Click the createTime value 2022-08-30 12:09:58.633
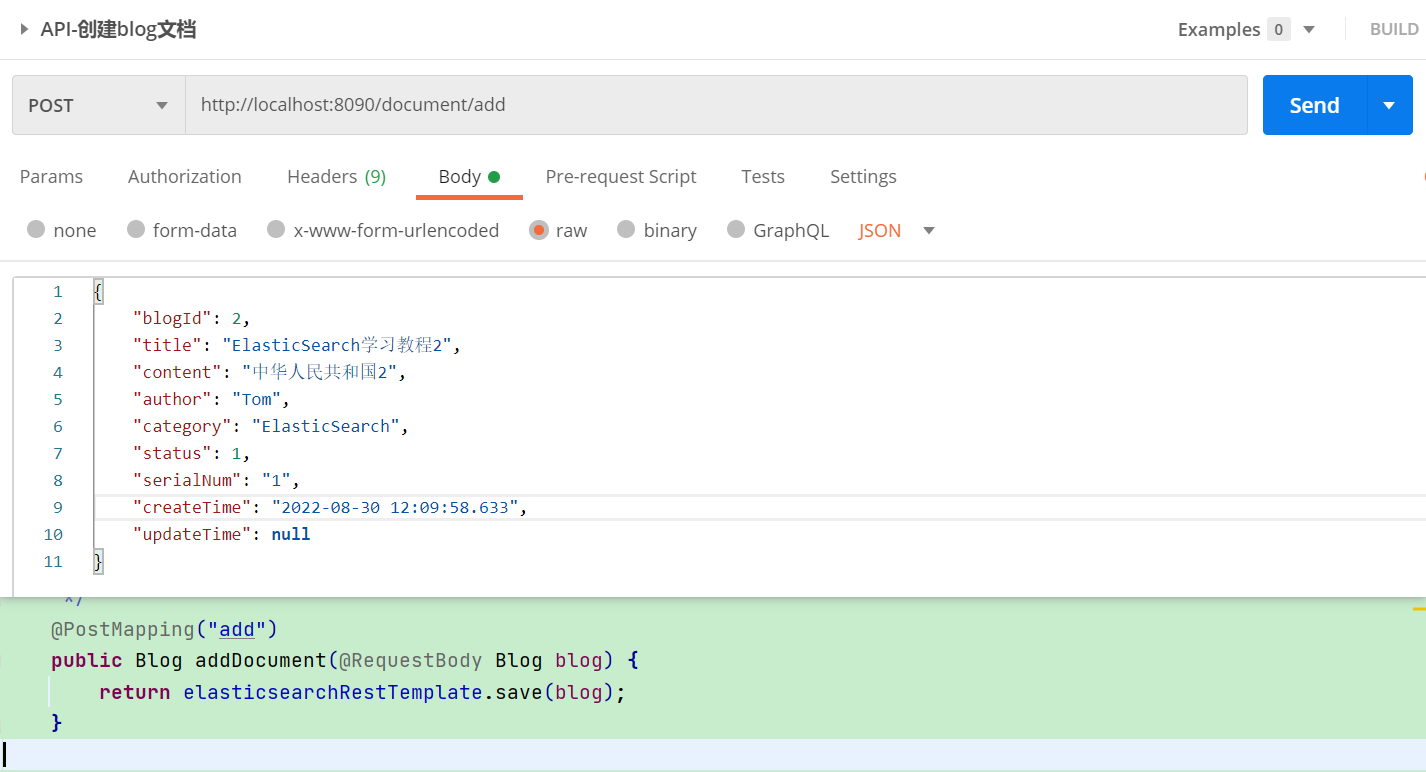1426x772 pixels. point(396,507)
